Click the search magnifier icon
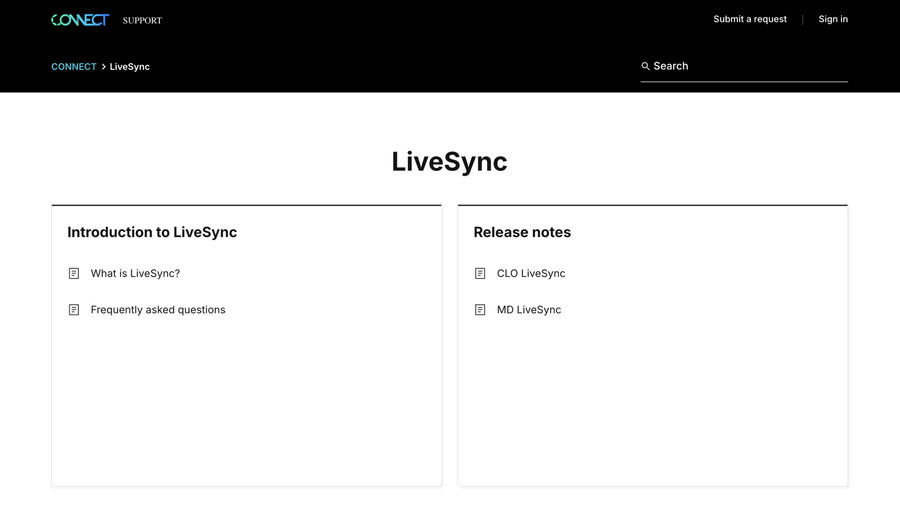Viewport: 900px width, 506px height. pyautogui.click(x=646, y=67)
